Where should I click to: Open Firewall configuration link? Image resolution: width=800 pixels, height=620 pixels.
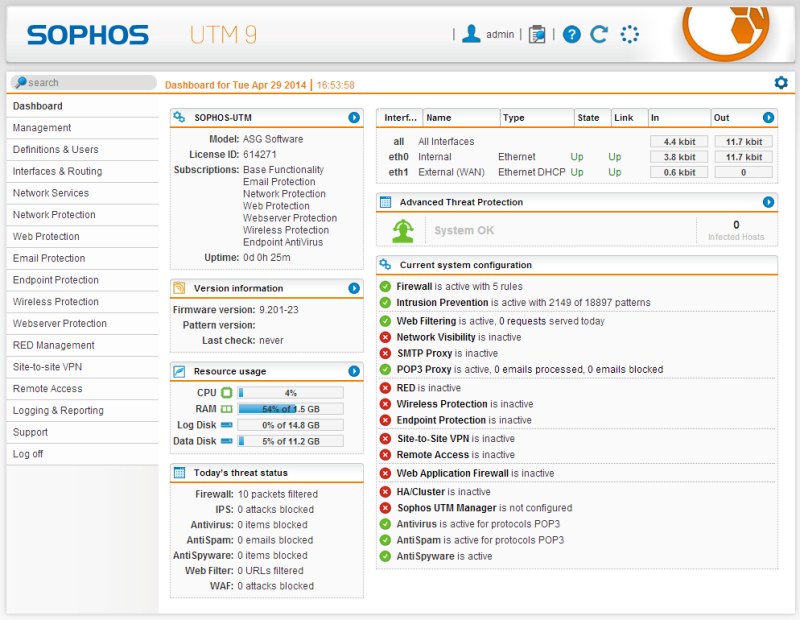[414, 286]
